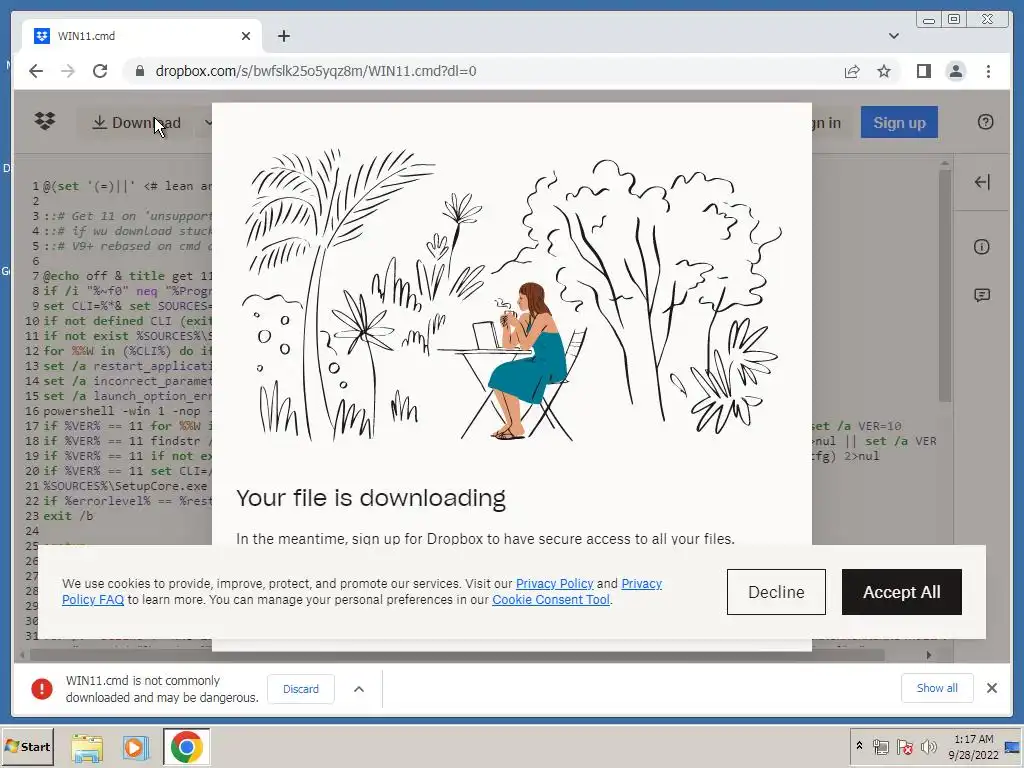Share this page using address bar icon
Viewport: 1024px width, 768px height.
pyautogui.click(x=852, y=71)
